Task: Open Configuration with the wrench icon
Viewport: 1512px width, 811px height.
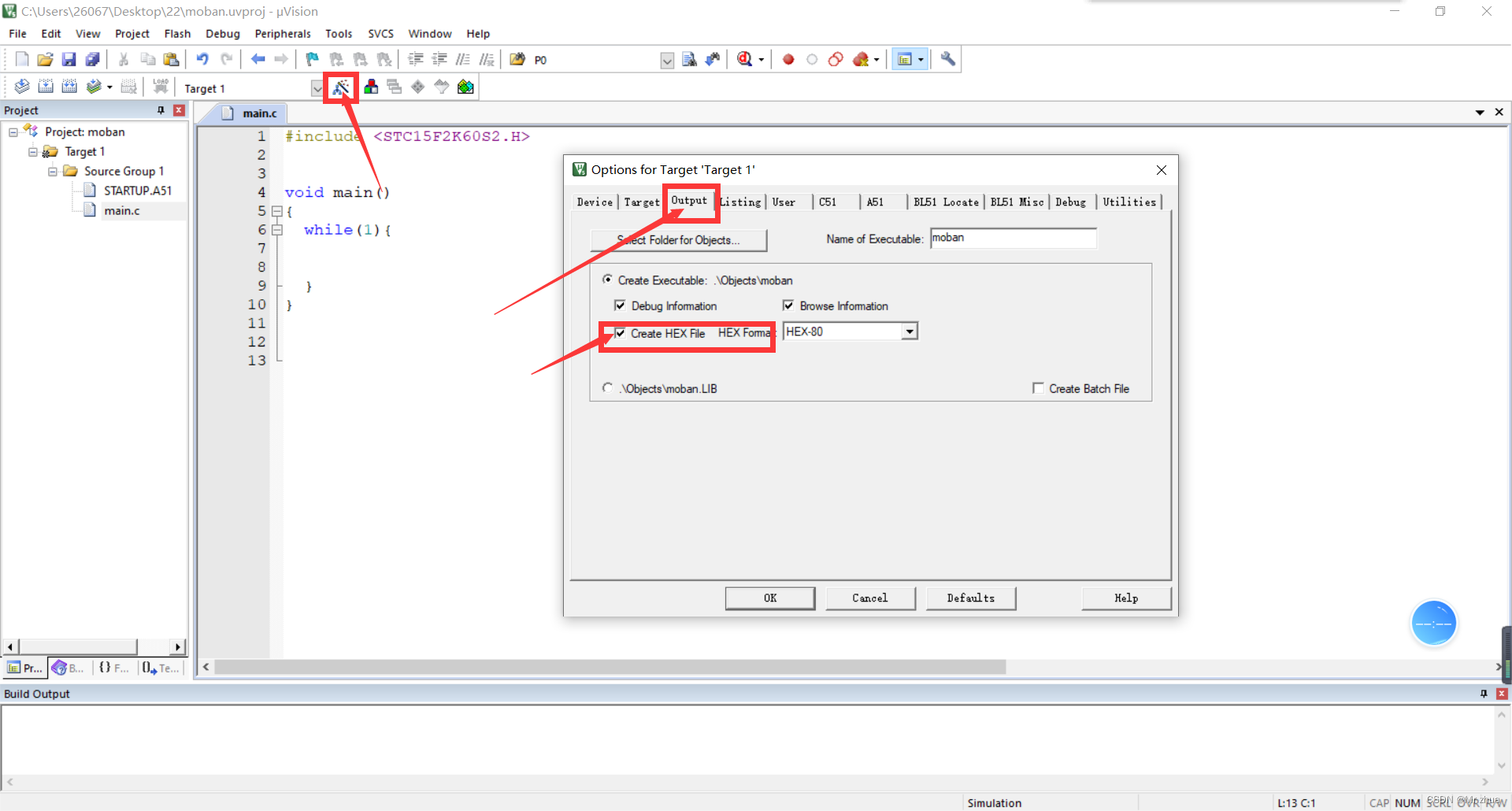Action: (947, 59)
